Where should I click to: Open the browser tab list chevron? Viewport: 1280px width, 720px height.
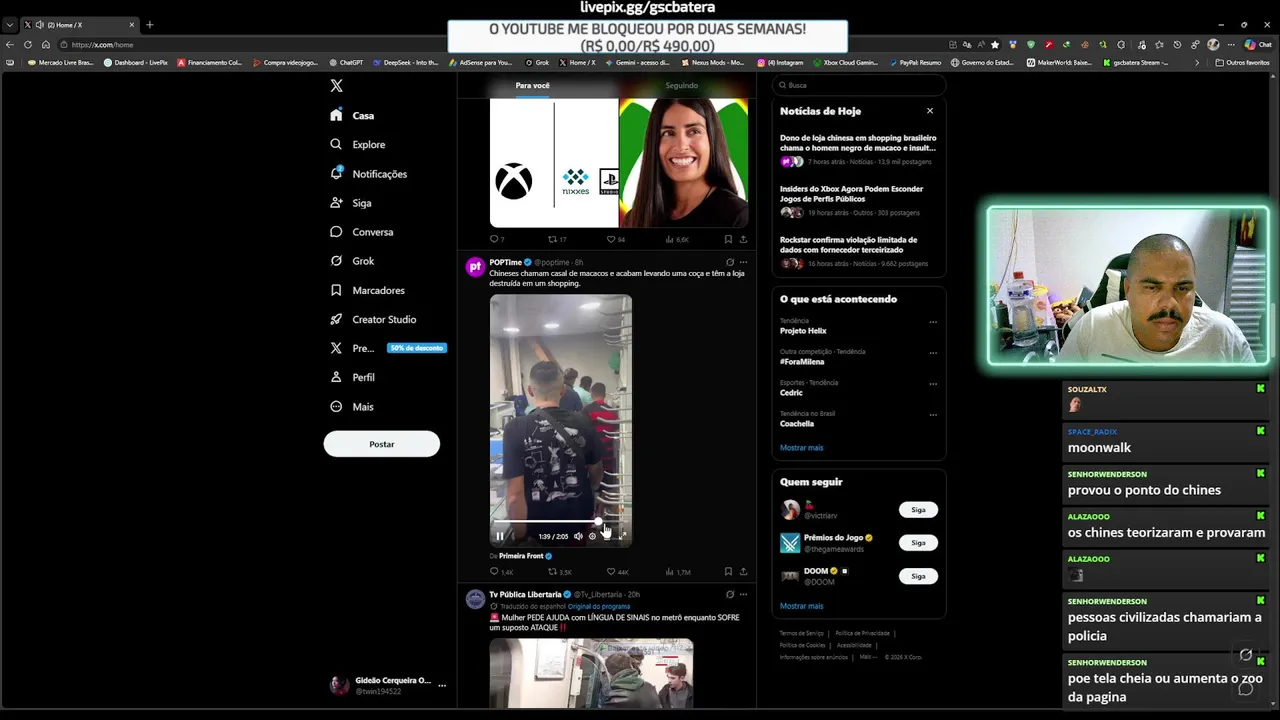click(9, 24)
